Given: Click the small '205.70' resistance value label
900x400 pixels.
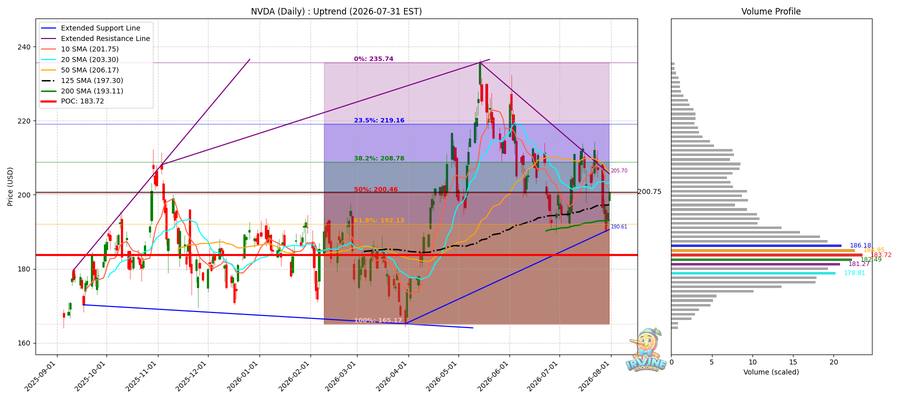Looking at the screenshot, I should tap(619, 171).
